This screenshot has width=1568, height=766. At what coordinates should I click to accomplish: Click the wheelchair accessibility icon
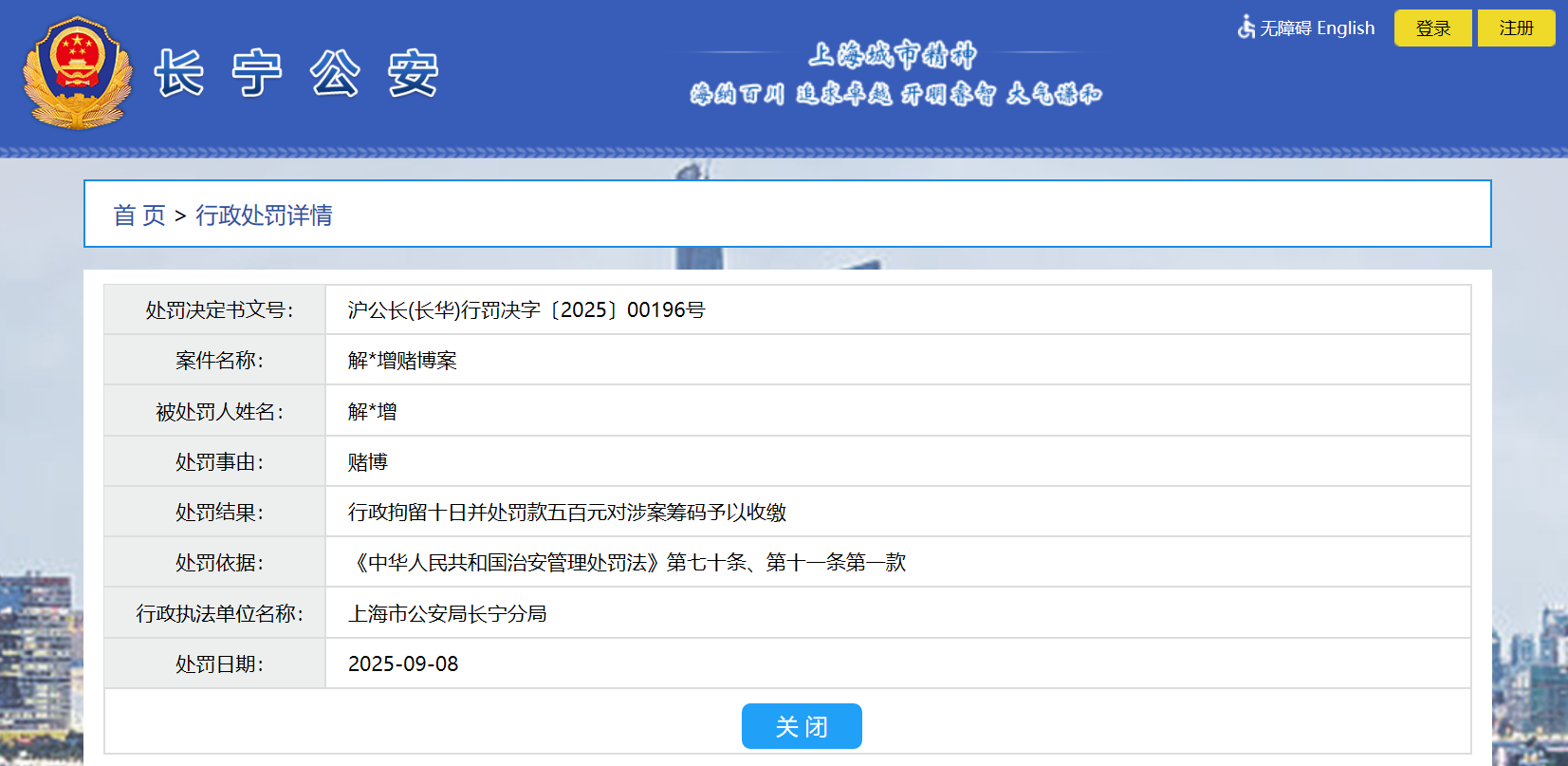point(1245,27)
